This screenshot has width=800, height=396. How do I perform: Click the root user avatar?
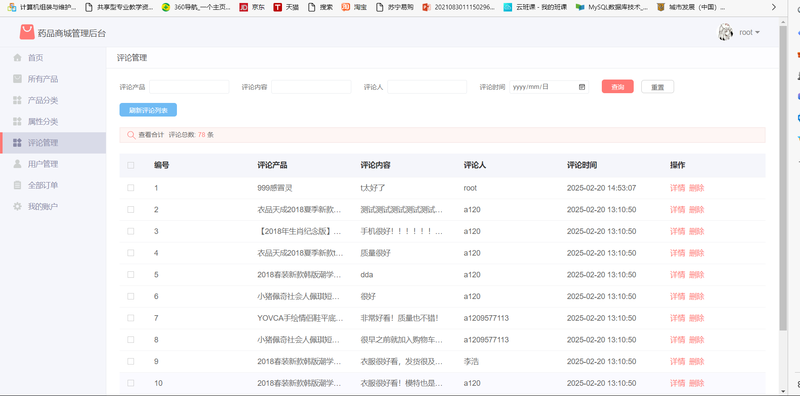click(726, 32)
